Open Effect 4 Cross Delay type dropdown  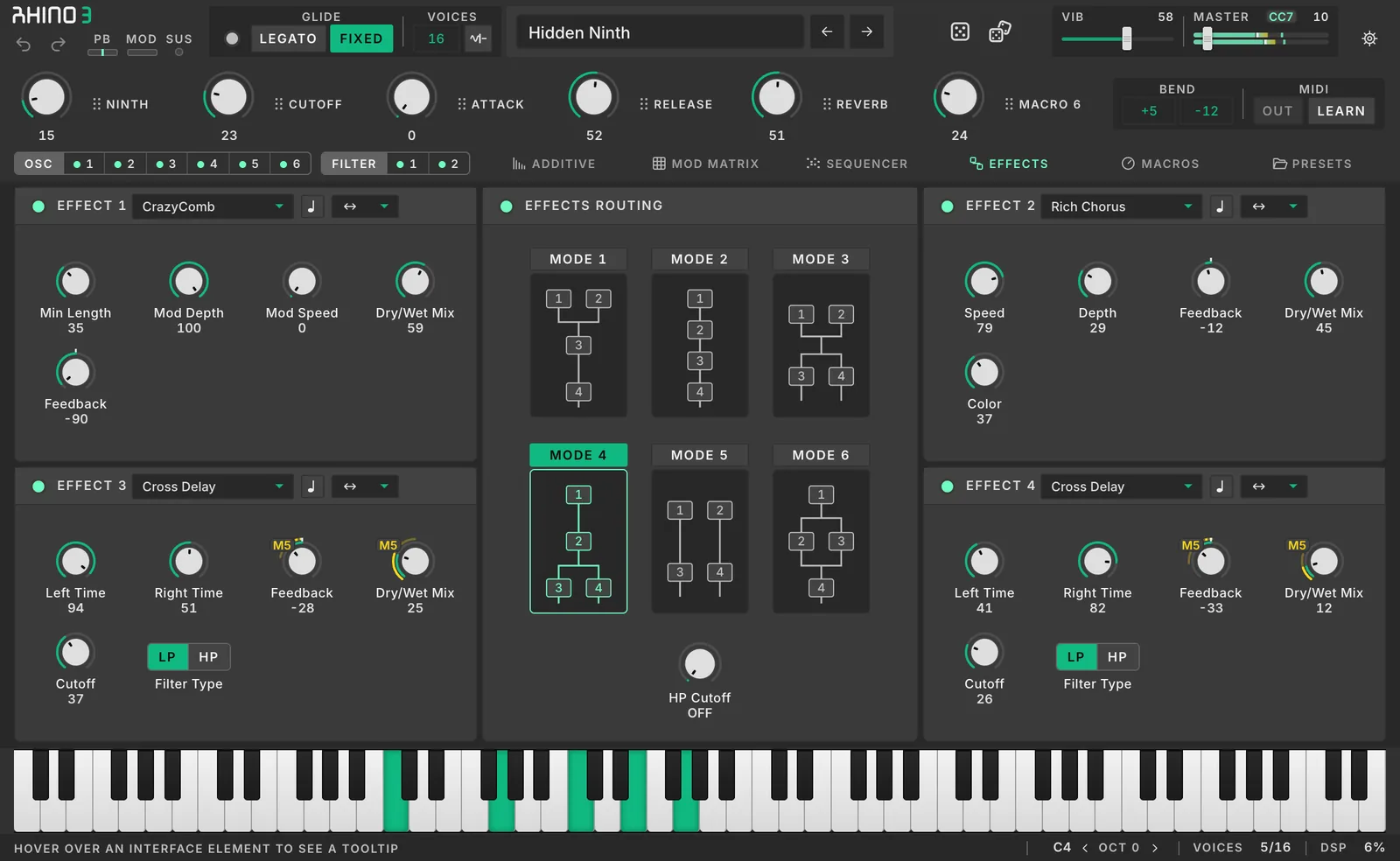pyautogui.click(x=1121, y=486)
